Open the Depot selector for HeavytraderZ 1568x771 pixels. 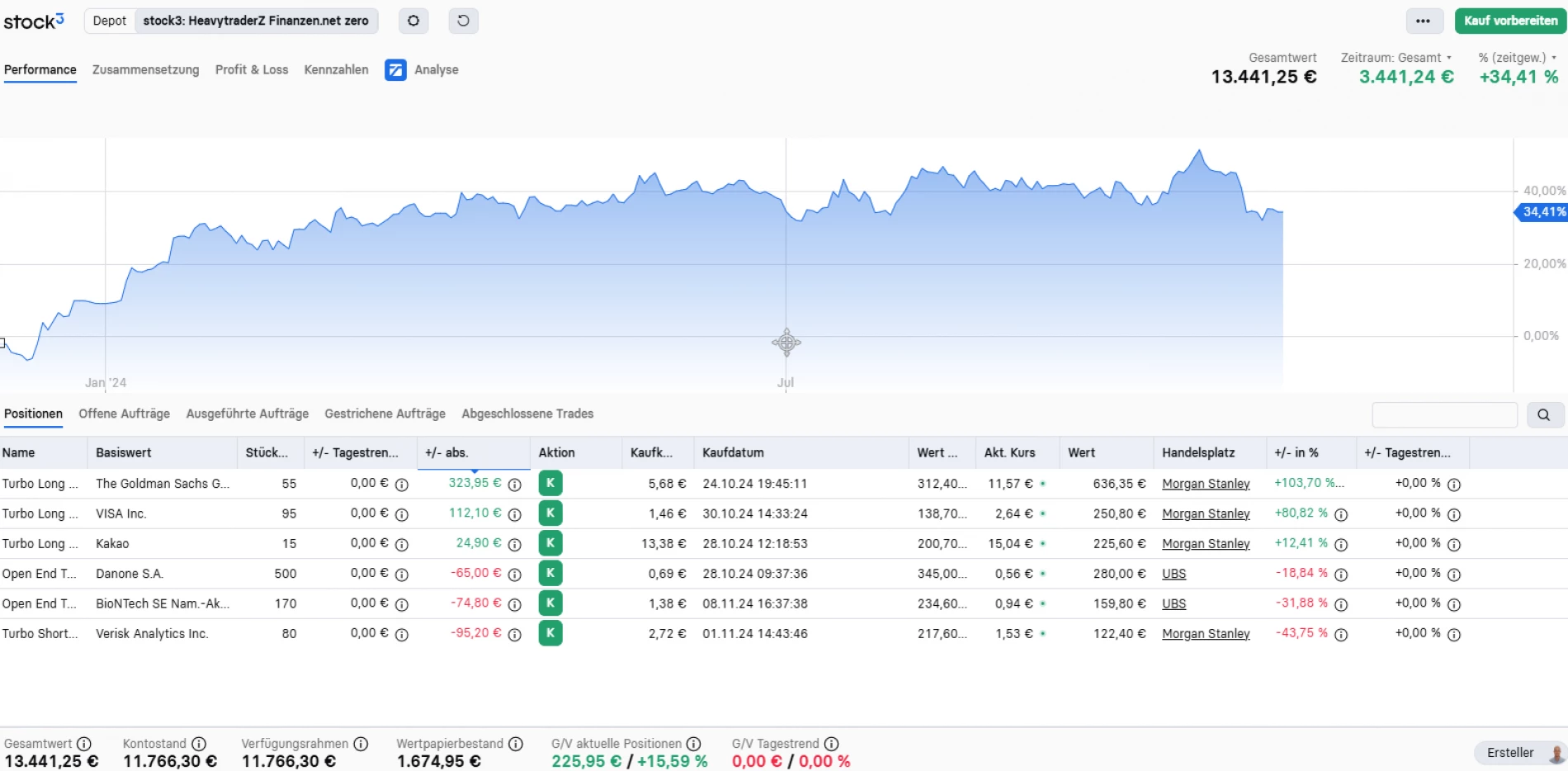(255, 21)
